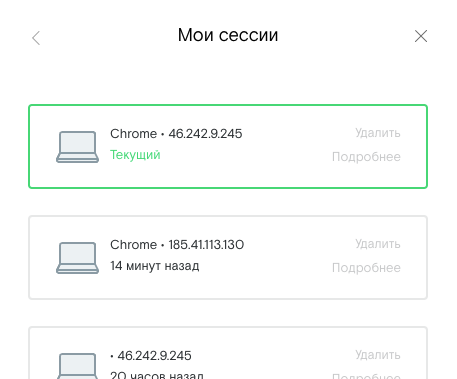Click the 14 минут назад timestamp
457x379 pixels.
(155, 266)
